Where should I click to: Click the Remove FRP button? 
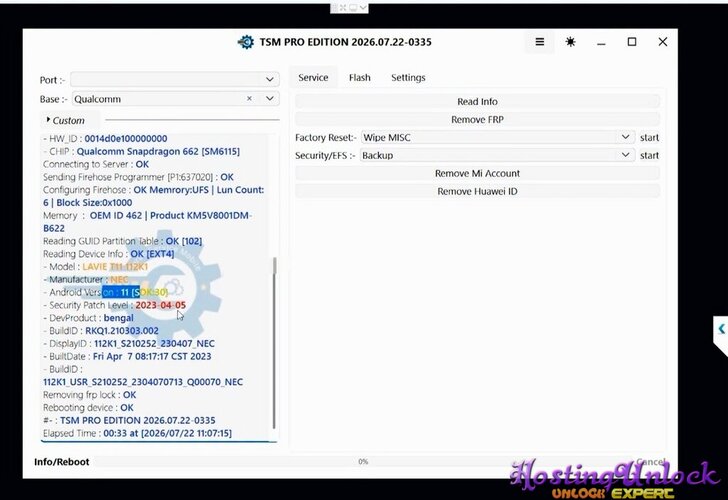pyautogui.click(x=477, y=119)
